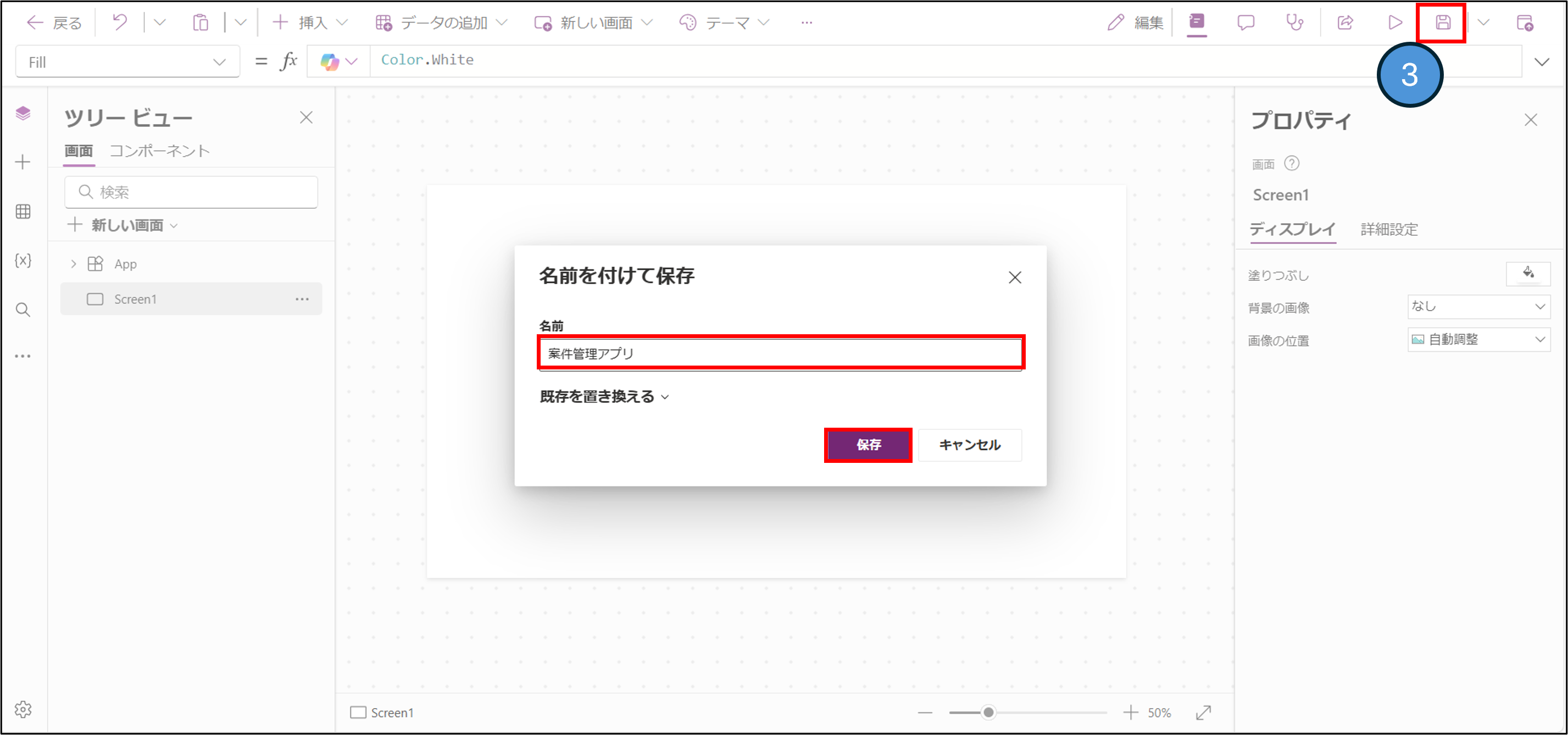1568x735 pixels.
Task: Expand the App tree node
Action: pyautogui.click(x=74, y=264)
